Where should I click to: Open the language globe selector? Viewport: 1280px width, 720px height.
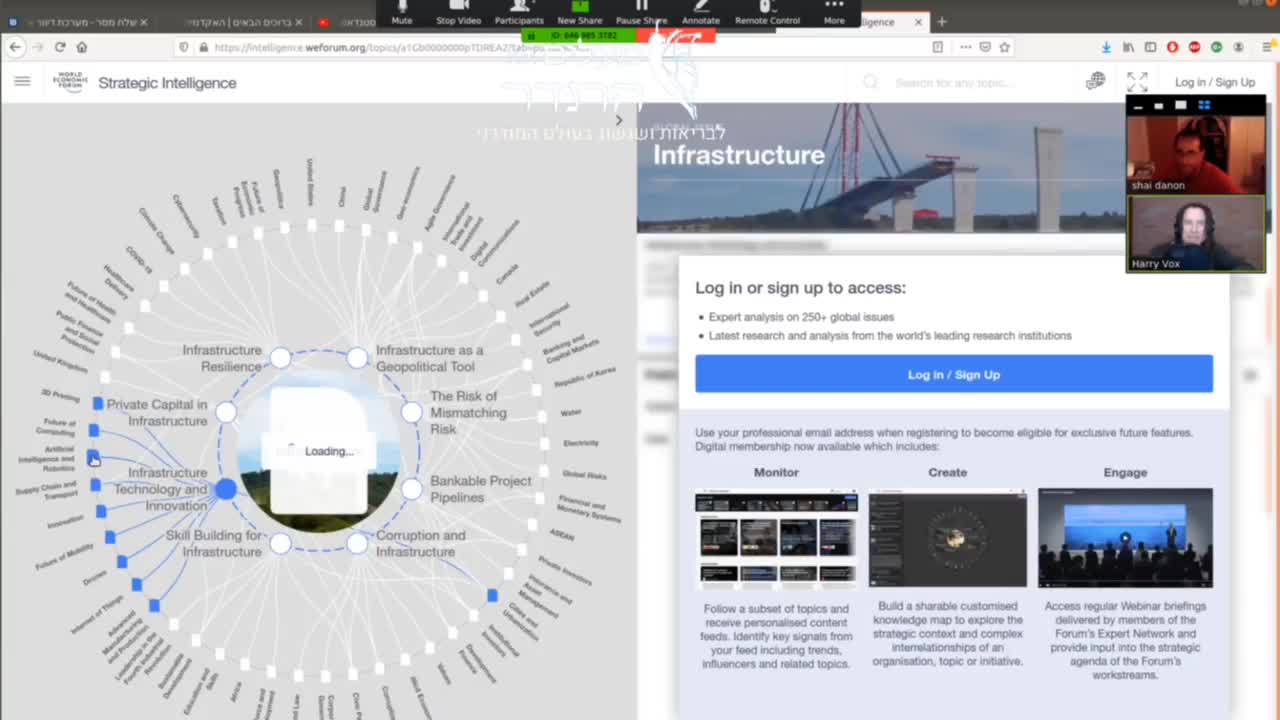pos(1096,81)
